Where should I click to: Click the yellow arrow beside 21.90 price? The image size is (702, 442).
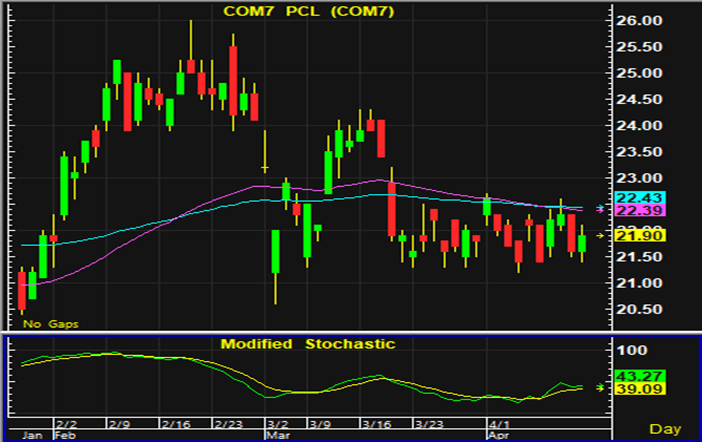[600, 235]
